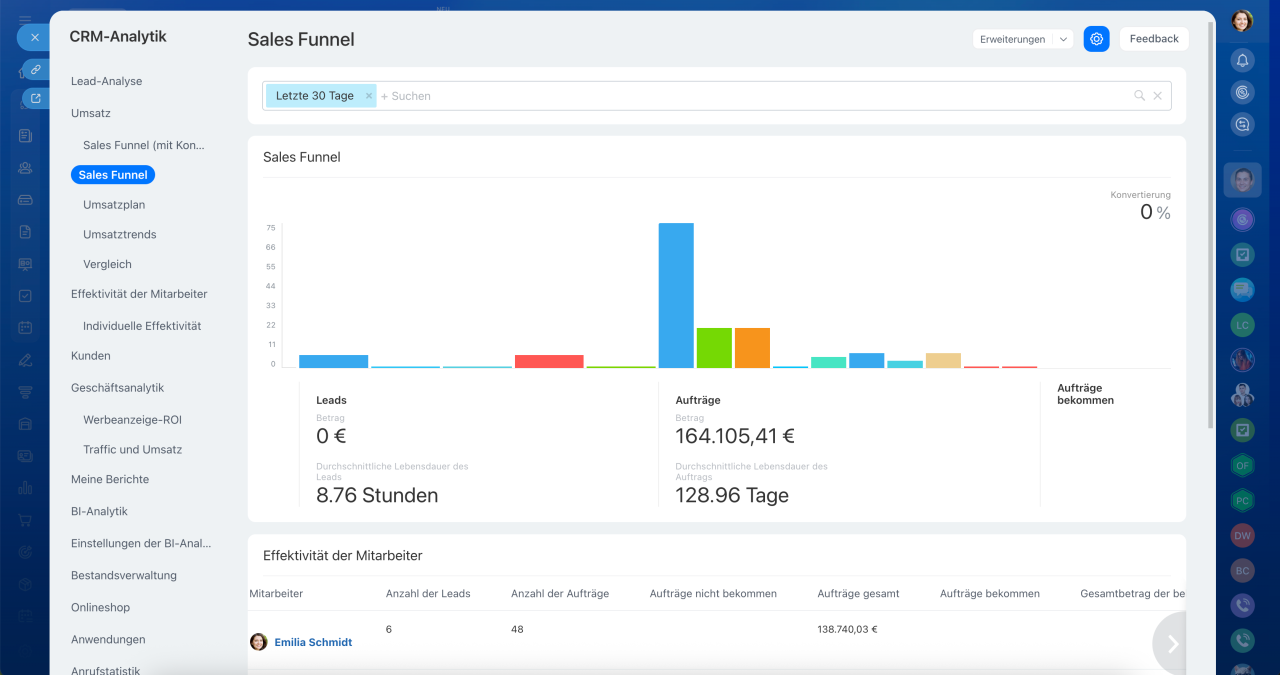Viewport: 1280px width, 675px height.
Task: Remove the 'Letzte 30 Tage' filter chip
Action: tap(368, 96)
